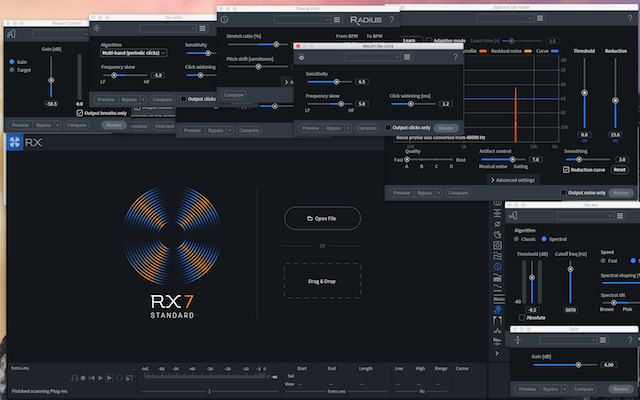Click Learn button in Spectral De-noise
640x400 pixels.
click(409, 40)
